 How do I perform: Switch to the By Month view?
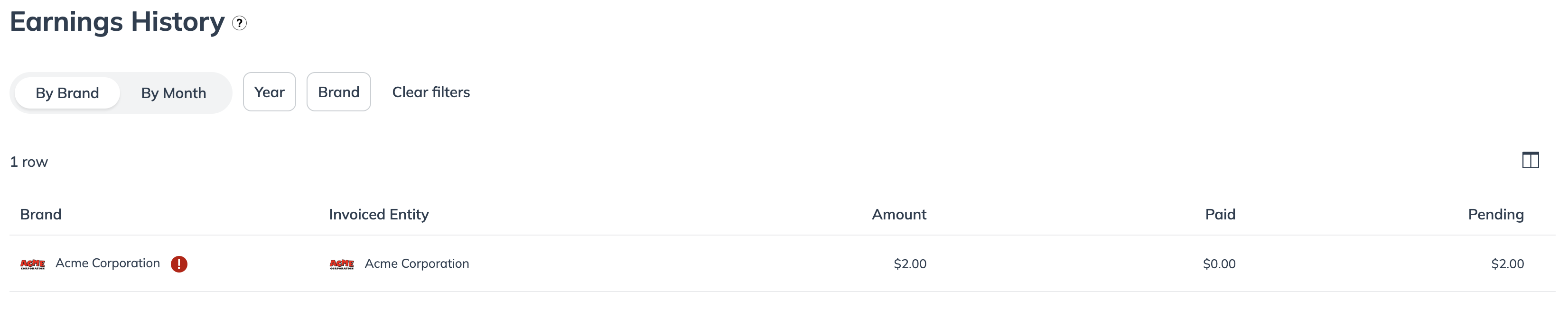click(x=174, y=93)
